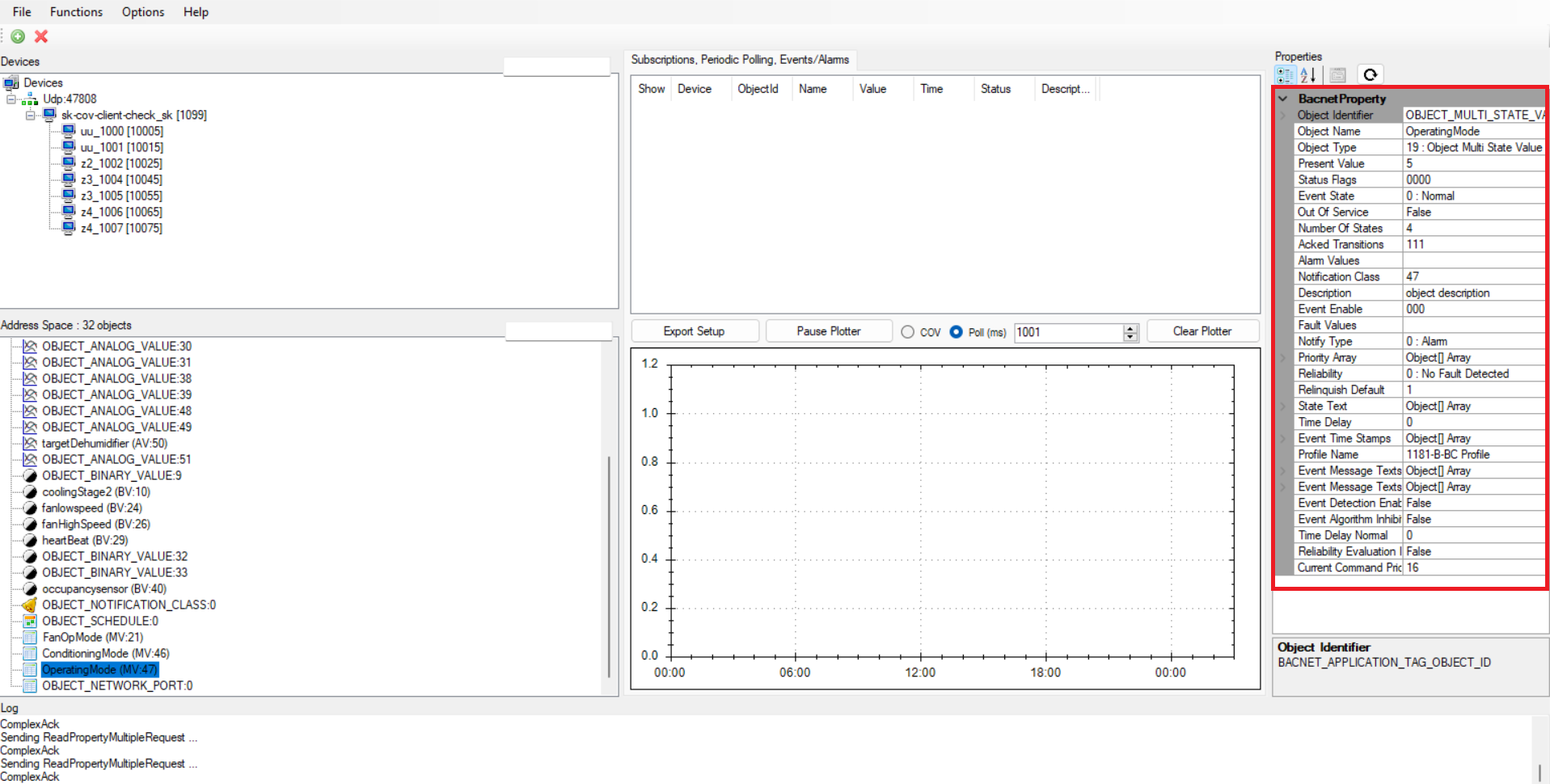Click the bell icon of OBJECT_NOTIFICATION_CLASS:0
The height and width of the screenshot is (784, 1550).
coord(30,605)
